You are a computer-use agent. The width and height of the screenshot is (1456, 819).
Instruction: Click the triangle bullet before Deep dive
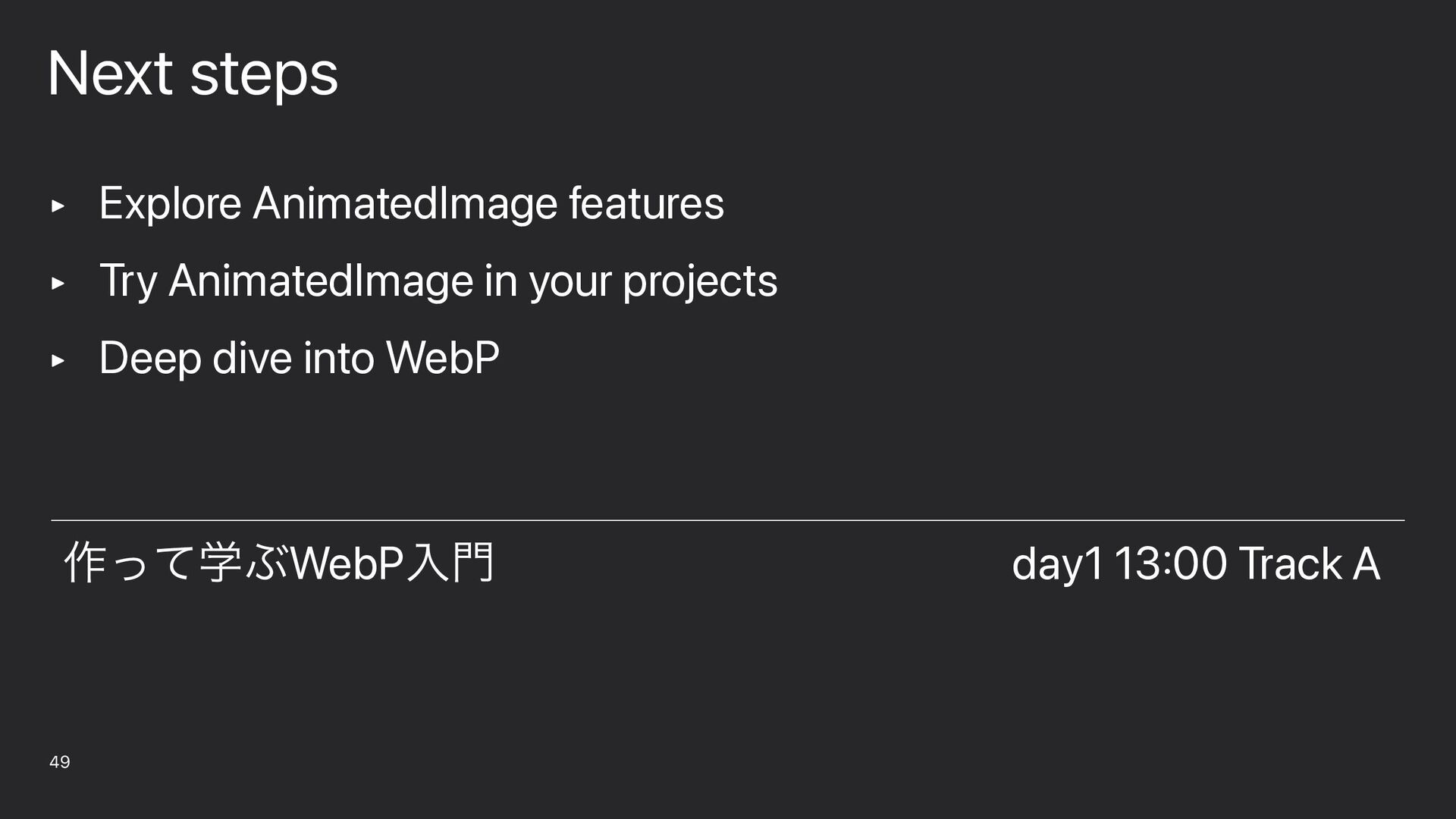[x=57, y=361]
